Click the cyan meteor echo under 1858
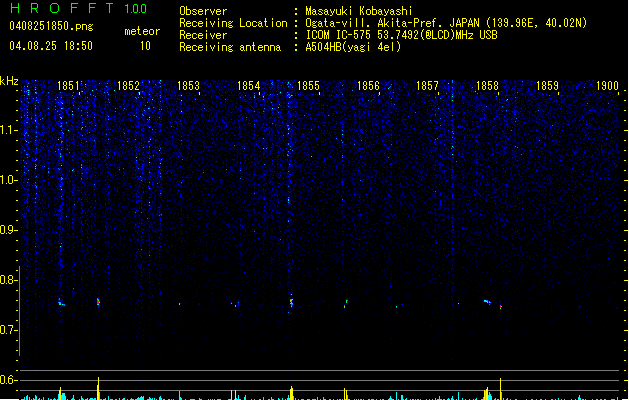 click(x=487, y=302)
